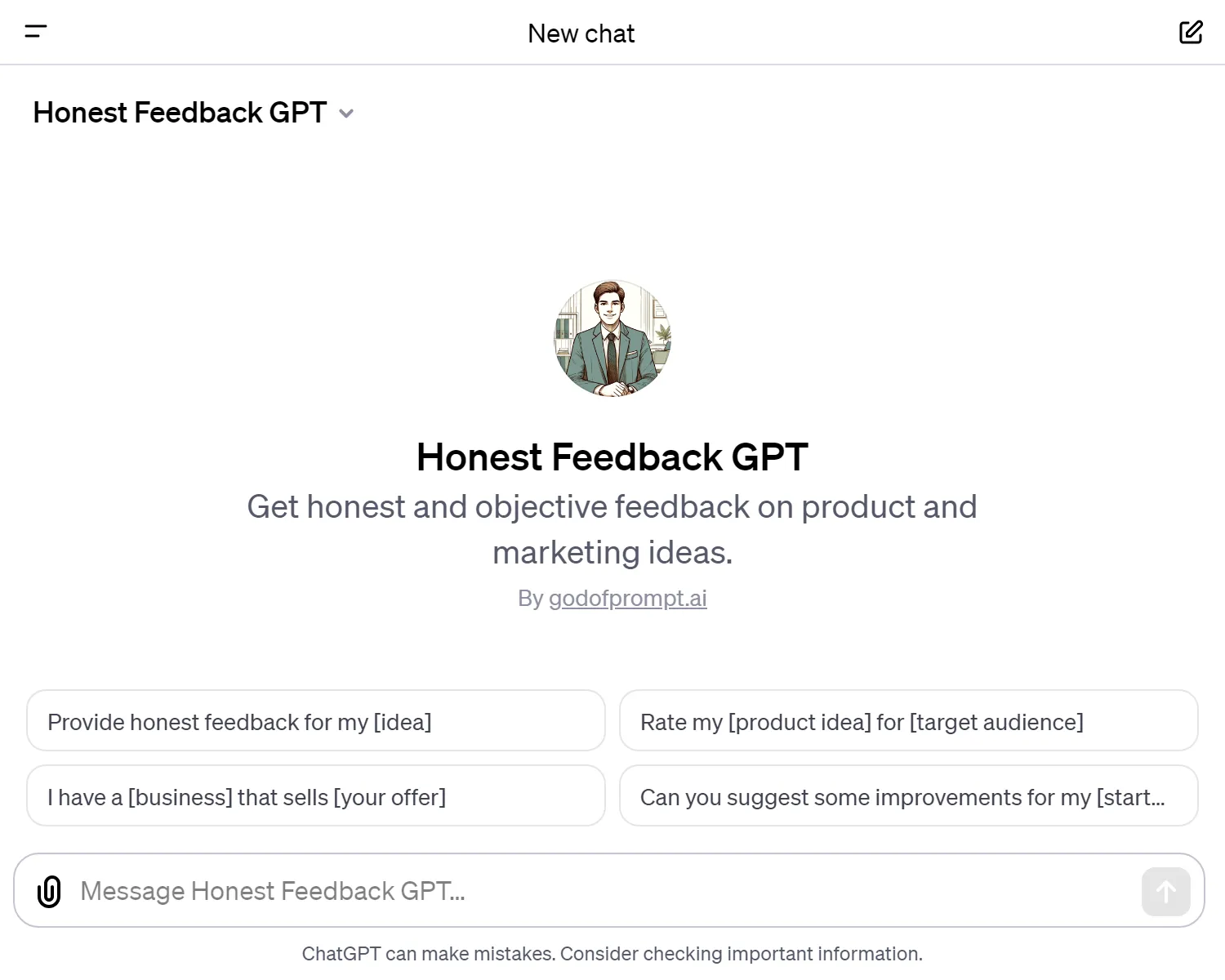Viewport: 1225px width, 980px height.
Task: Choose 'Provide honest feedback for my idea' prompt
Action: (x=316, y=721)
